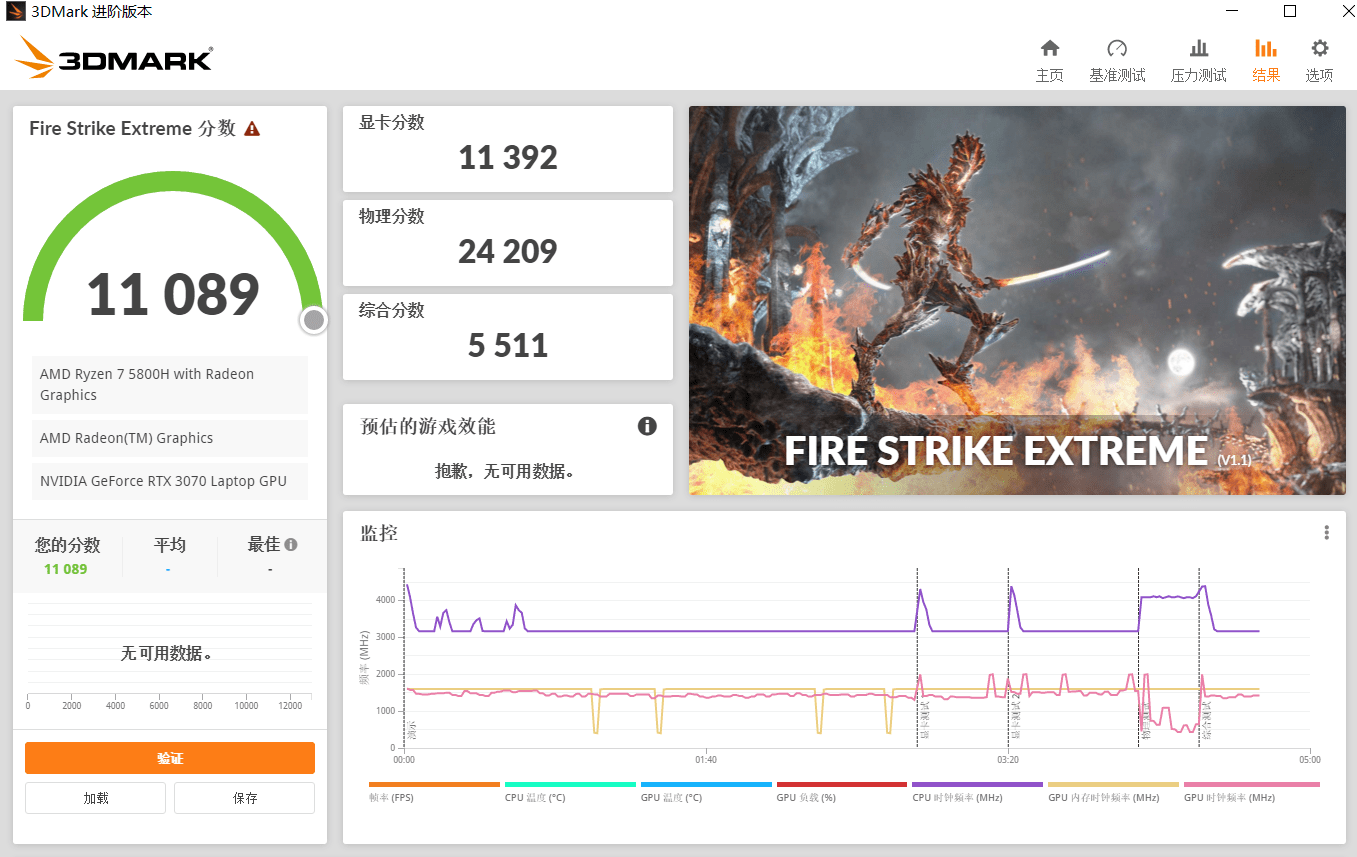Open the monitoring panel three-dot menu

[1326, 533]
